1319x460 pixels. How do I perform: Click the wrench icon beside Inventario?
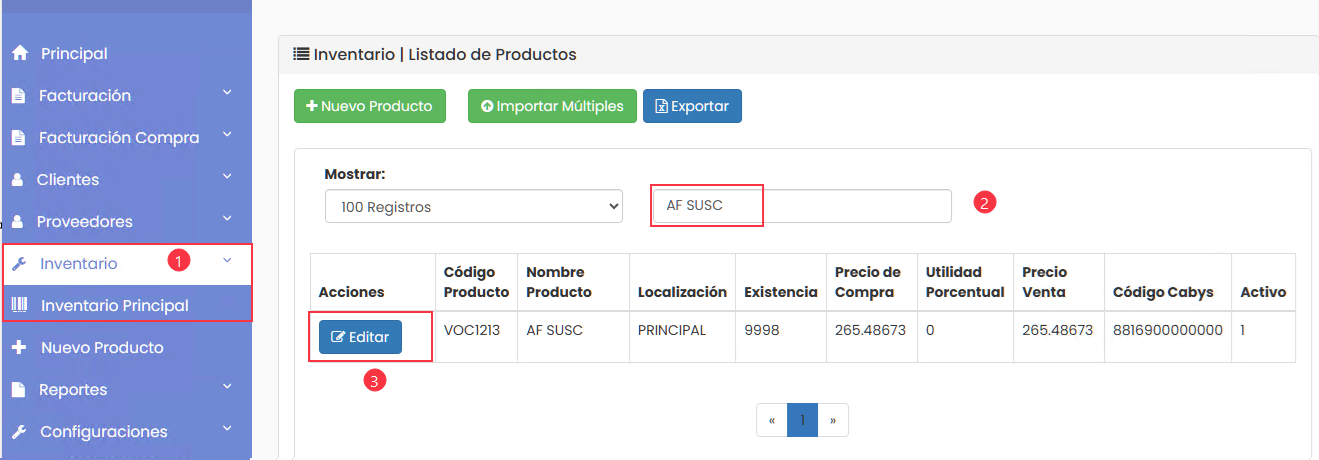pyautogui.click(x=18, y=264)
